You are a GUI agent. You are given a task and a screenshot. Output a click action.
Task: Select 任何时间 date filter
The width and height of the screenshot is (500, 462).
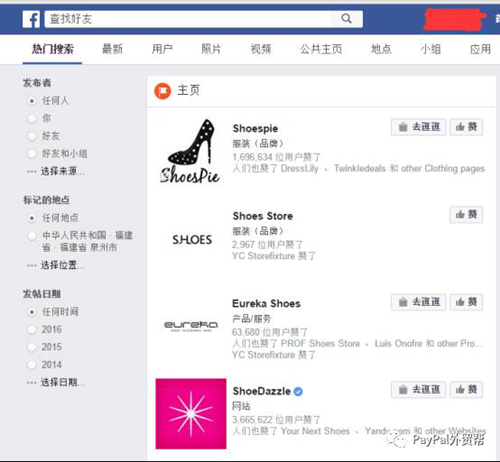point(32,312)
